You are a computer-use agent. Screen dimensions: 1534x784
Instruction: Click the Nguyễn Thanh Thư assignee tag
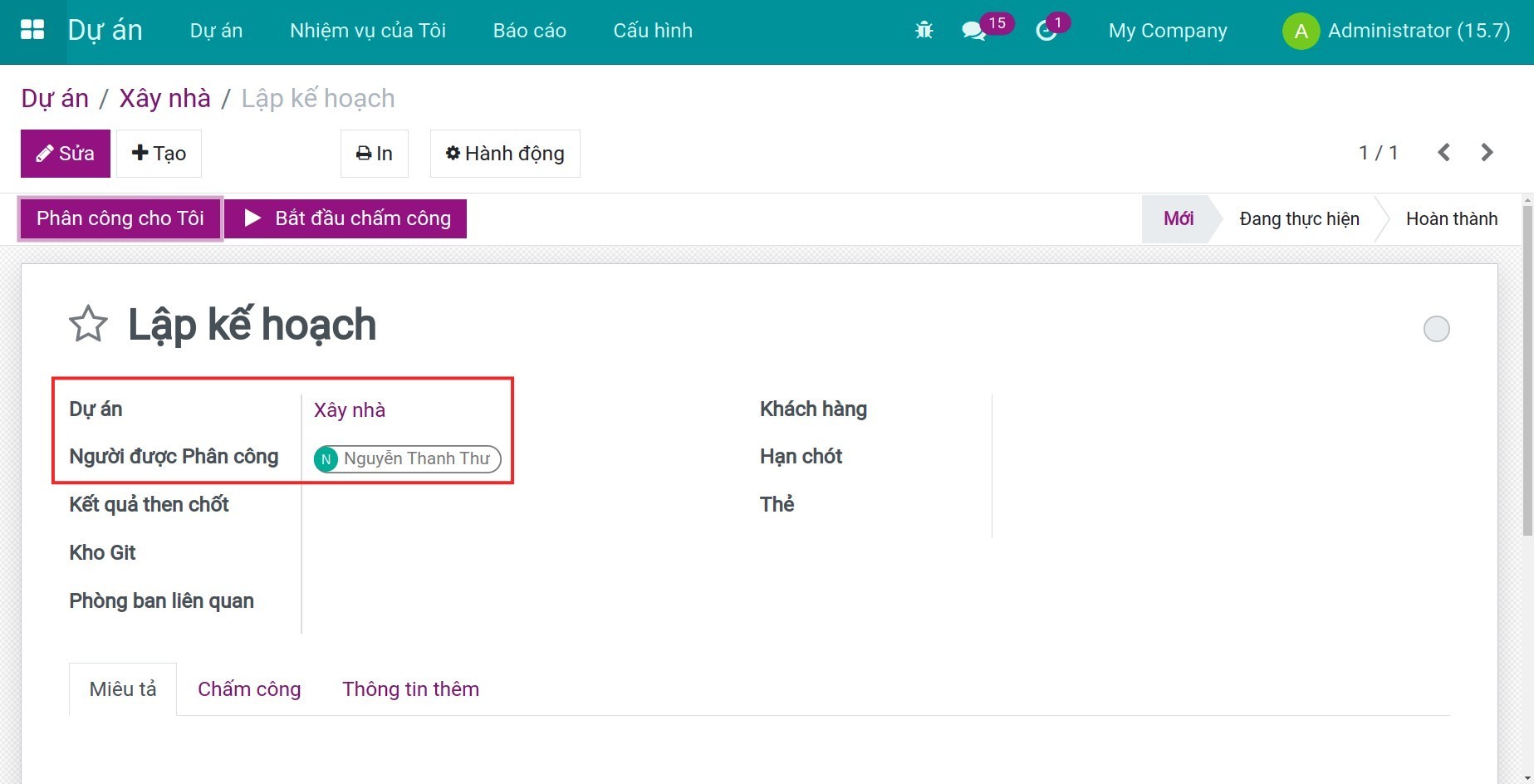(x=407, y=458)
